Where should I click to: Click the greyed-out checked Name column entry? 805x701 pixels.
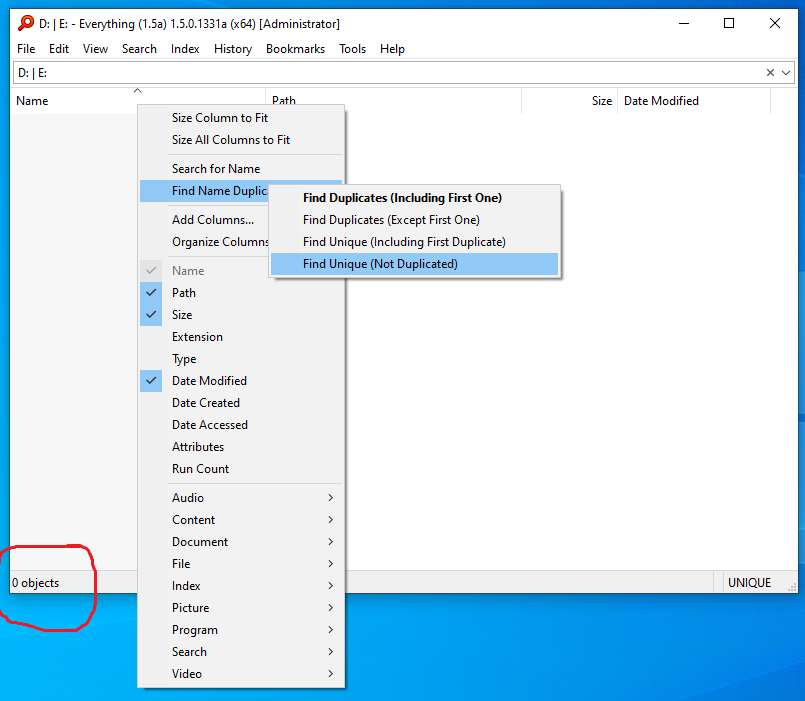coord(204,271)
